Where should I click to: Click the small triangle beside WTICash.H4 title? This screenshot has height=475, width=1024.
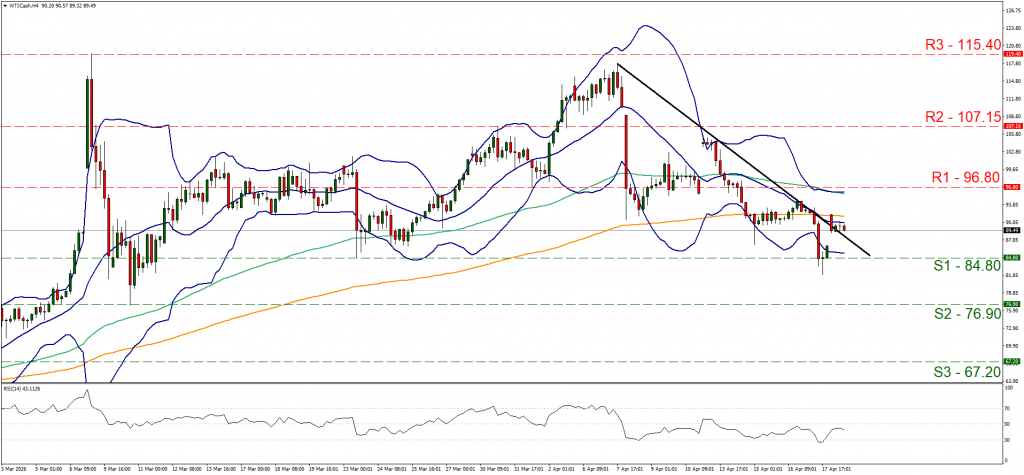point(5,4)
